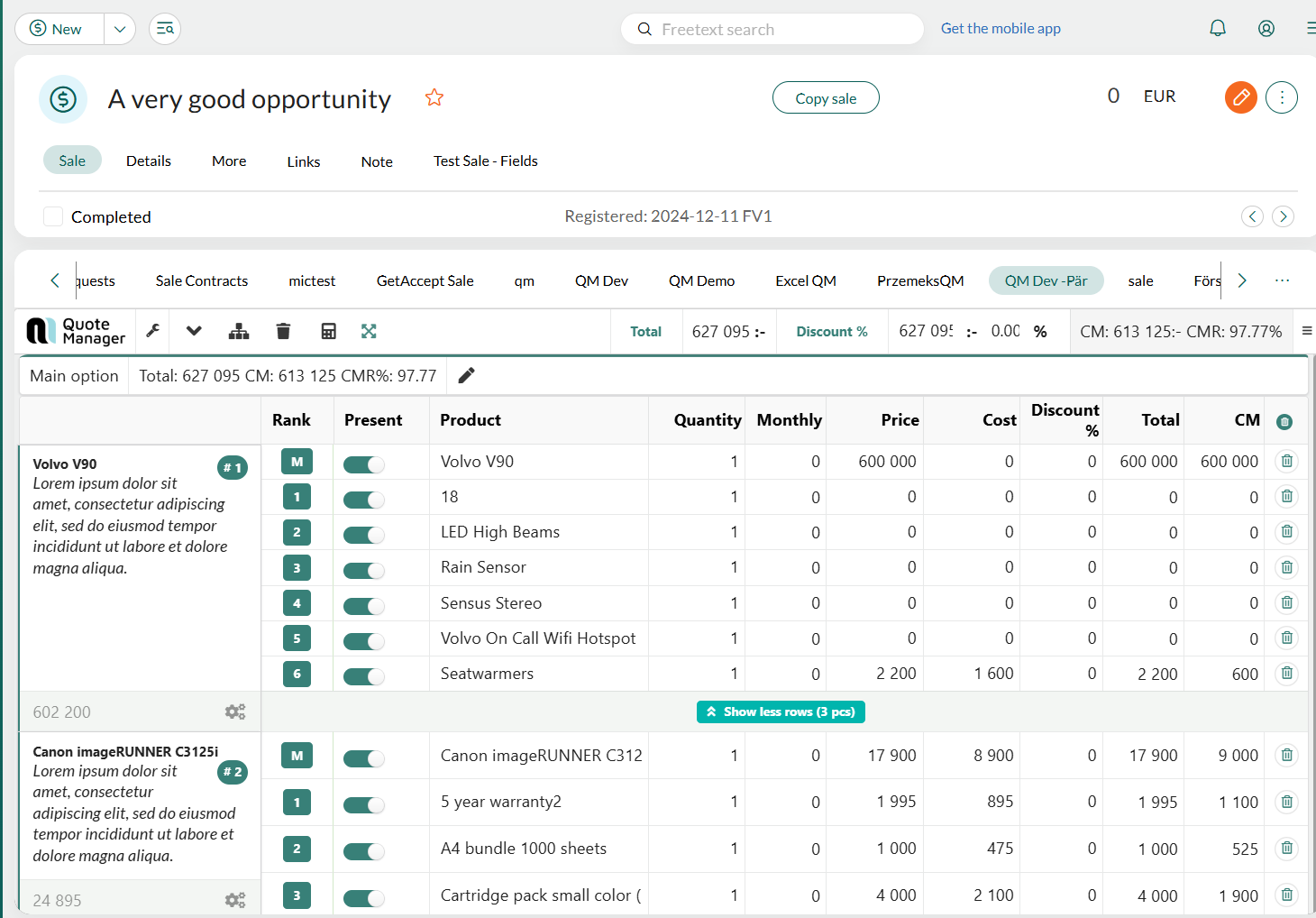
Task: Switch to the Details tab
Action: (x=149, y=161)
